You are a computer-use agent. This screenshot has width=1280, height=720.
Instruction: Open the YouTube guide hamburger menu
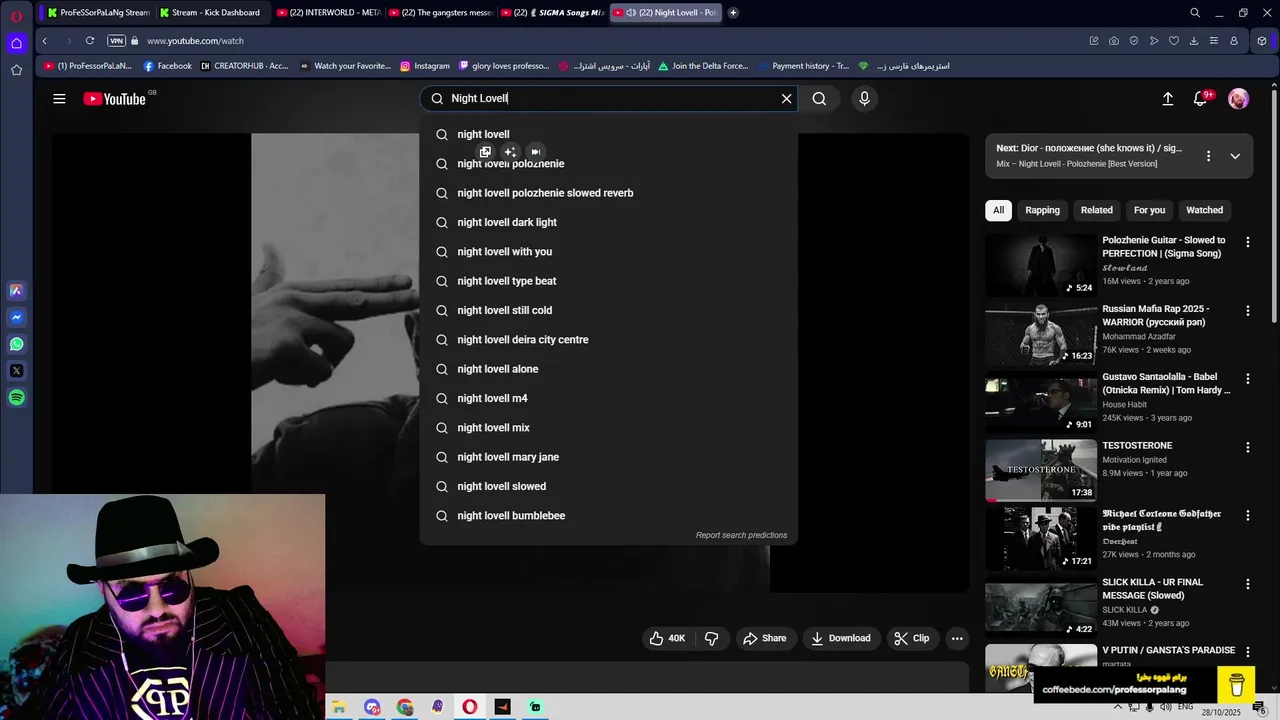(x=59, y=98)
